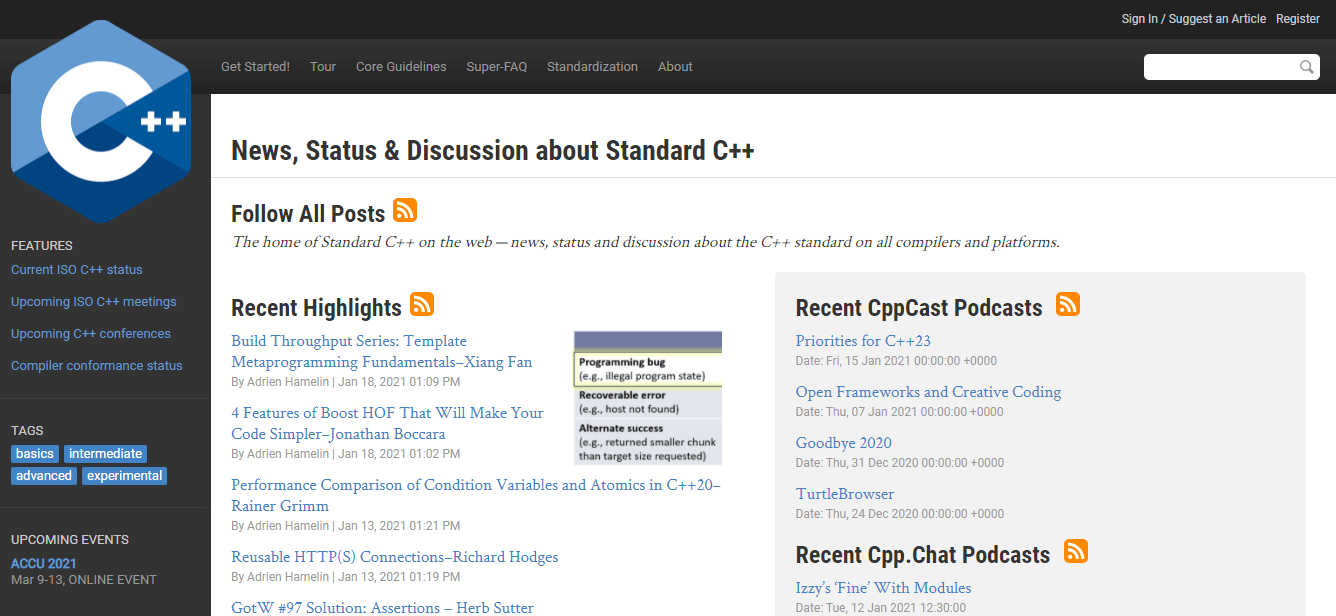Select the basics tag
Image resolution: width=1336 pixels, height=616 pixels.
click(35, 454)
